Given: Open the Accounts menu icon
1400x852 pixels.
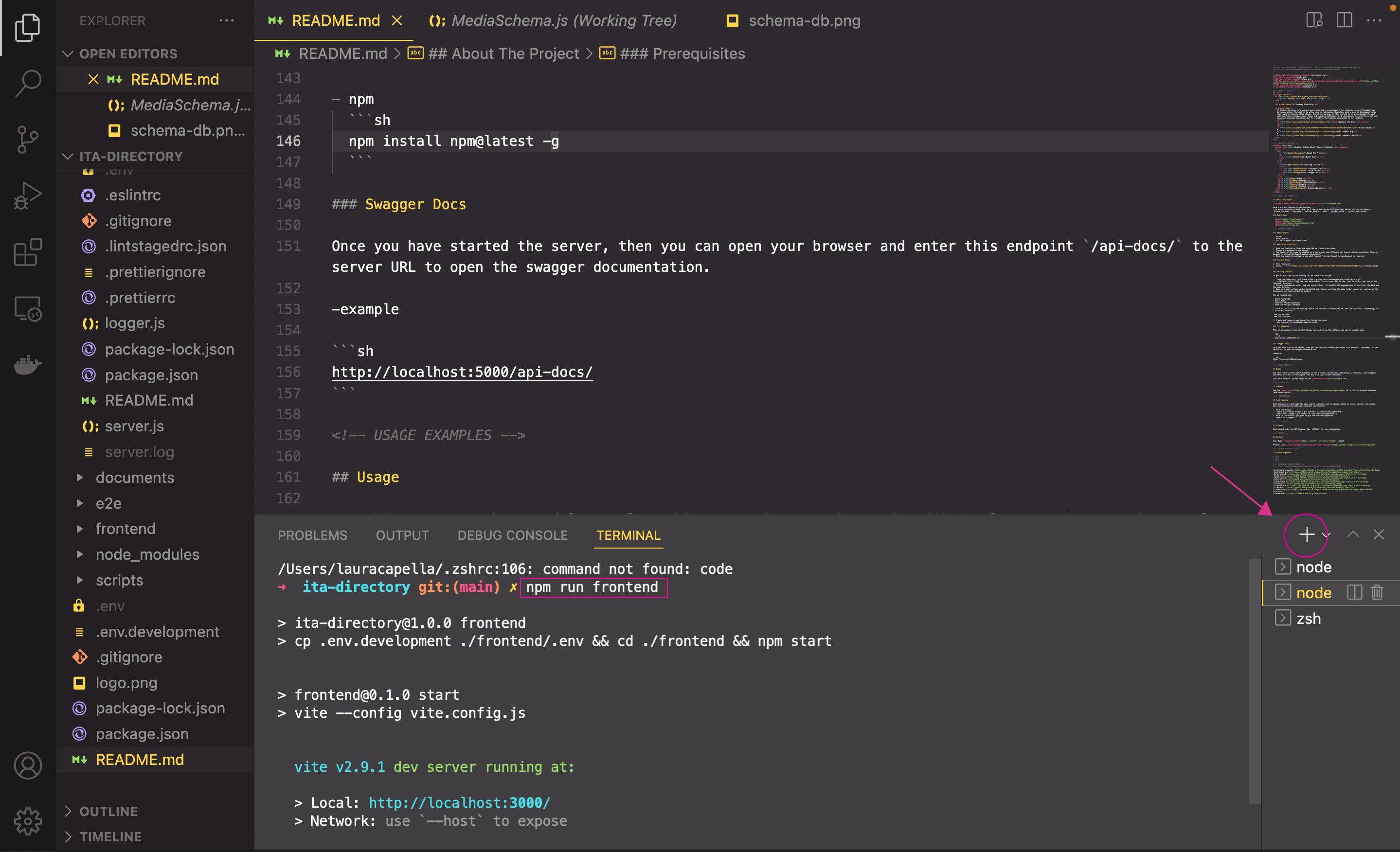Looking at the screenshot, I should point(27,765).
